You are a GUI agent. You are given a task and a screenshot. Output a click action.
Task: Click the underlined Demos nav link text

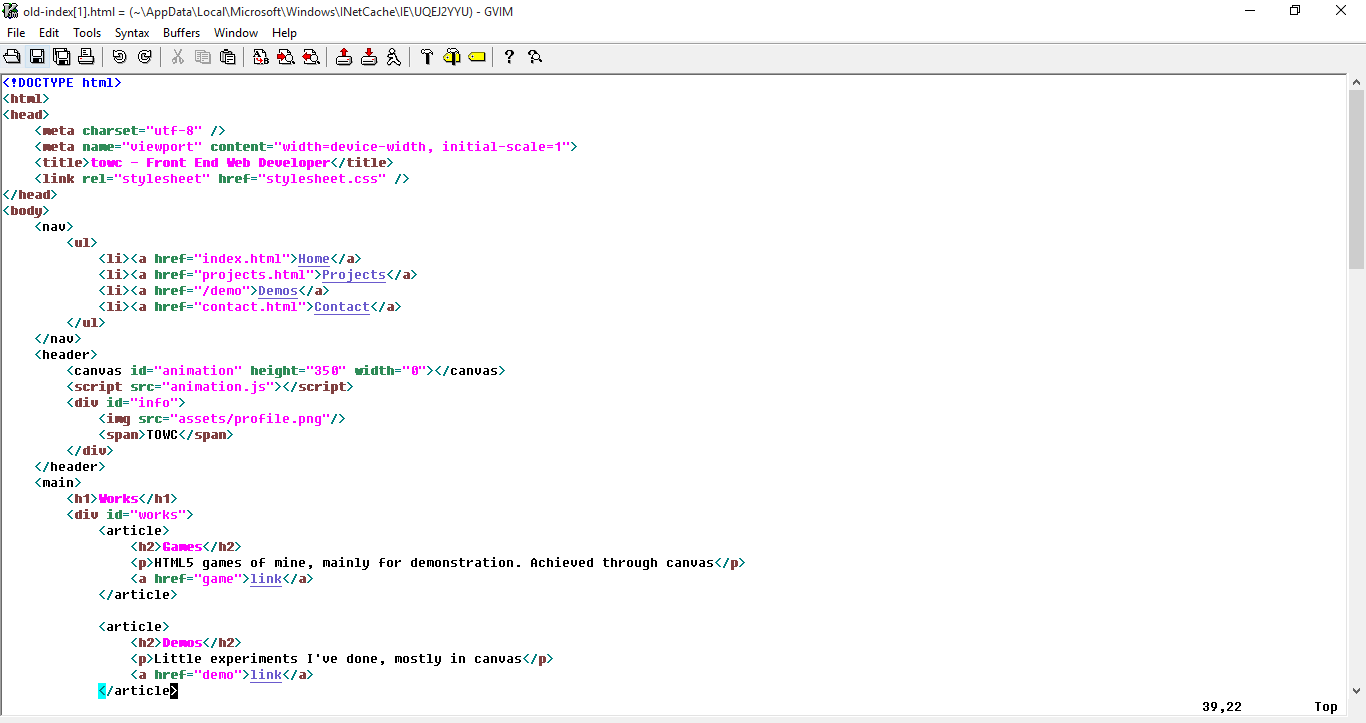(x=278, y=290)
